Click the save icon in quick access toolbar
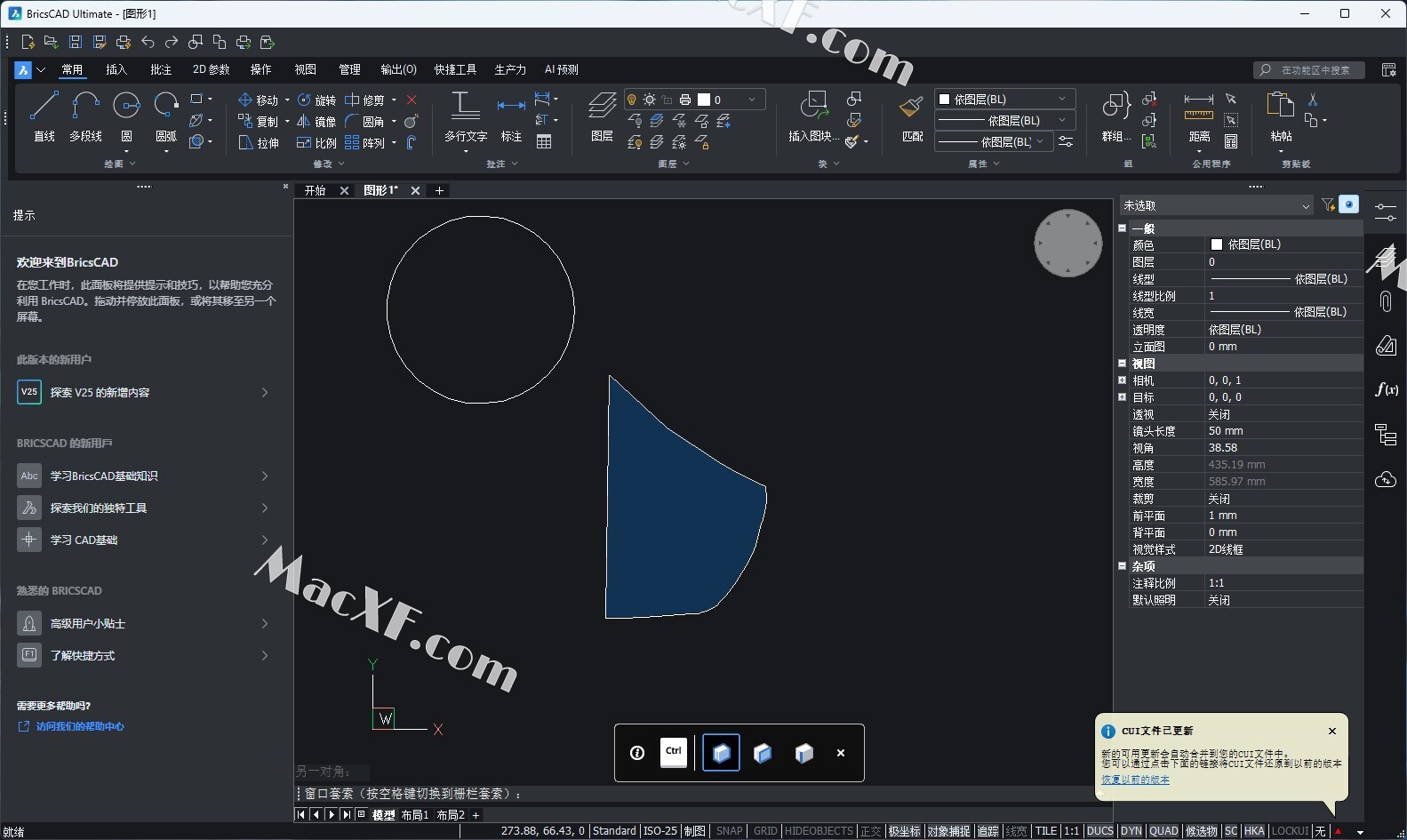This screenshot has width=1407, height=840. click(76, 42)
